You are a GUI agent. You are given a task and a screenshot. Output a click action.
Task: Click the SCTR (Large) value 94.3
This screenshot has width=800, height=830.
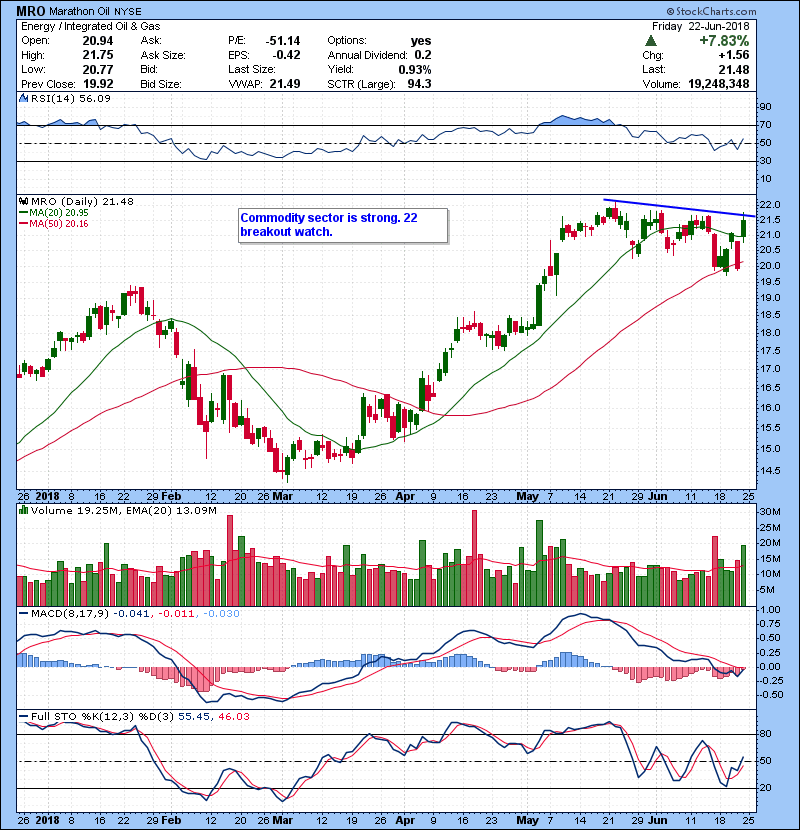click(x=419, y=84)
